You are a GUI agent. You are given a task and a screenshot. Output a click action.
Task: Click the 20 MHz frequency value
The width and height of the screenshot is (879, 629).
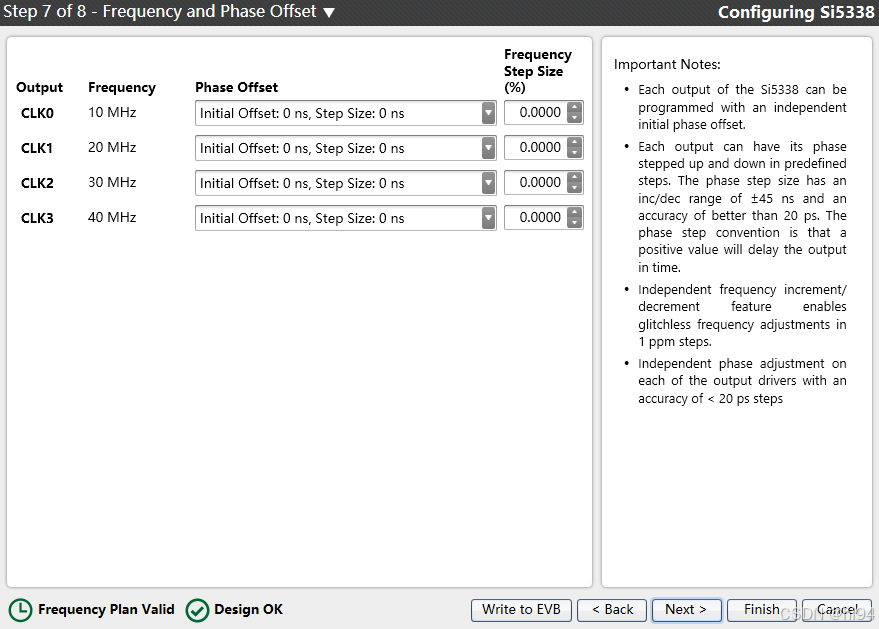pos(112,147)
